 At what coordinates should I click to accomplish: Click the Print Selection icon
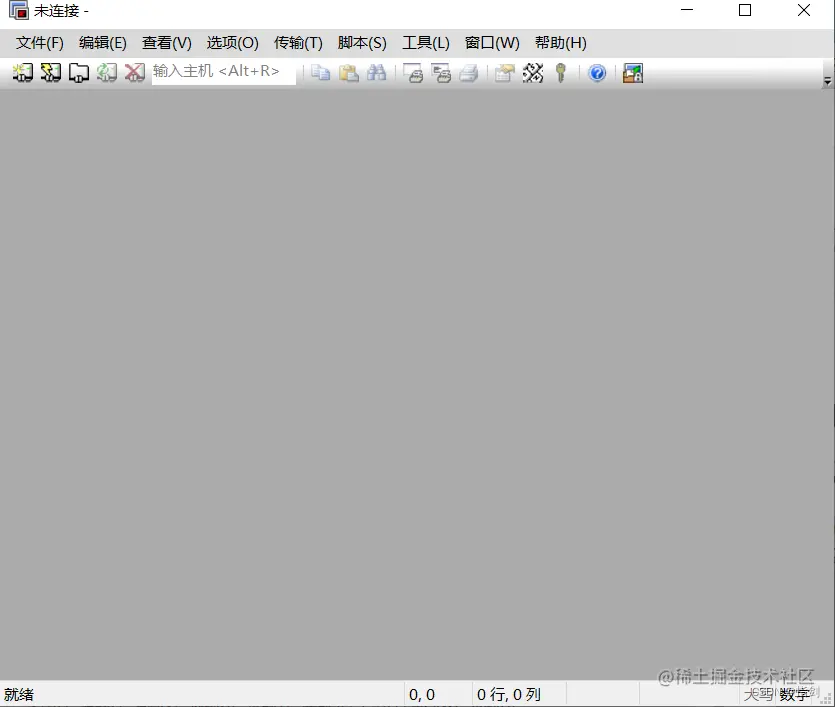click(x=441, y=72)
